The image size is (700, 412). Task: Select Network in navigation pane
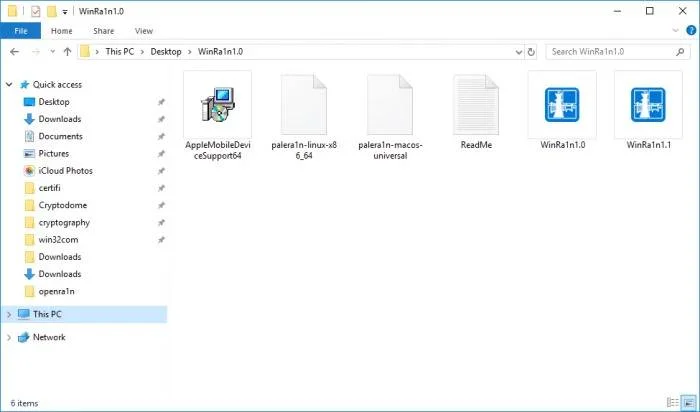pos(49,337)
